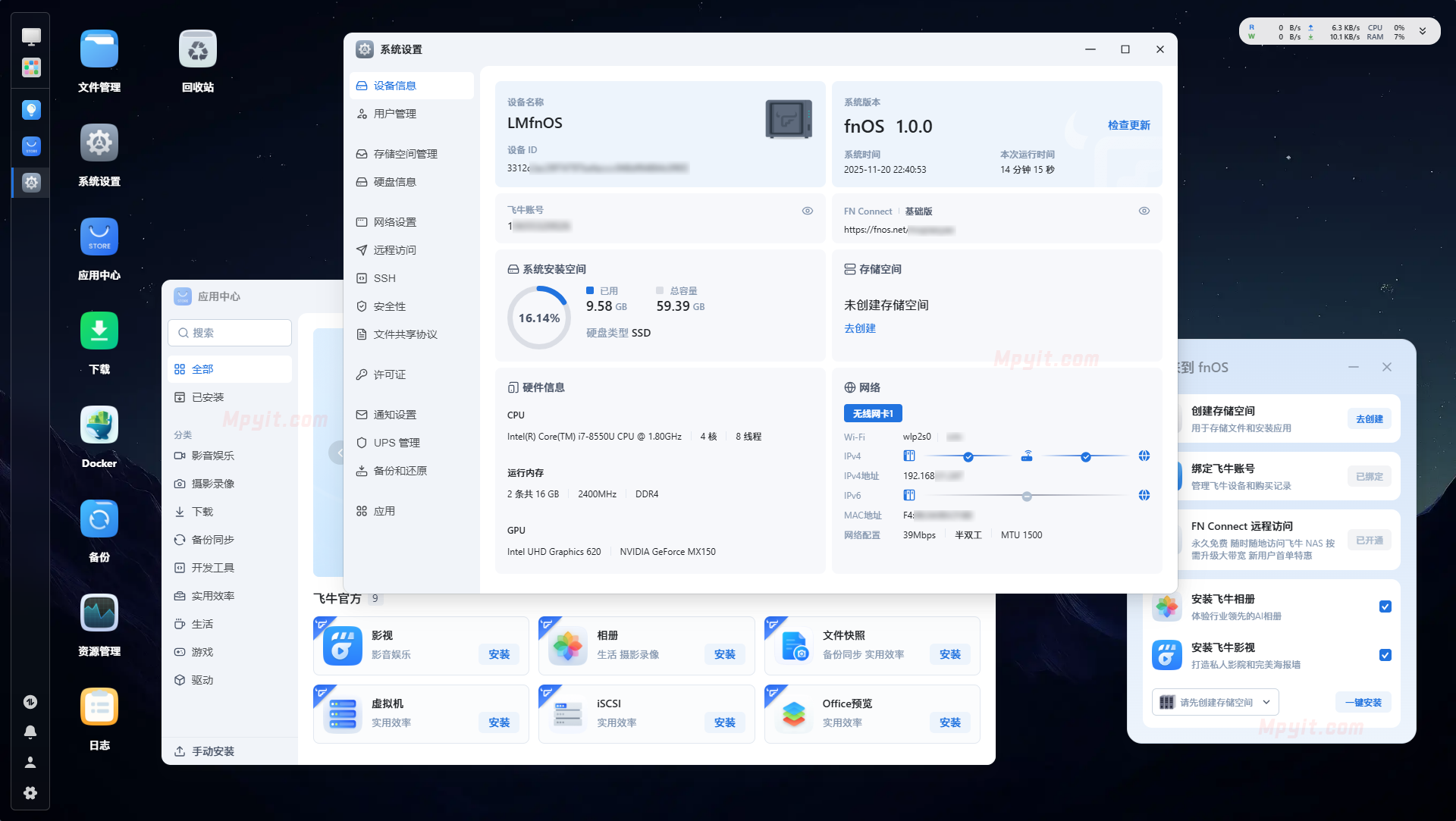Open 远程访问 settings section
The height and width of the screenshot is (821, 1456).
pyautogui.click(x=412, y=250)
